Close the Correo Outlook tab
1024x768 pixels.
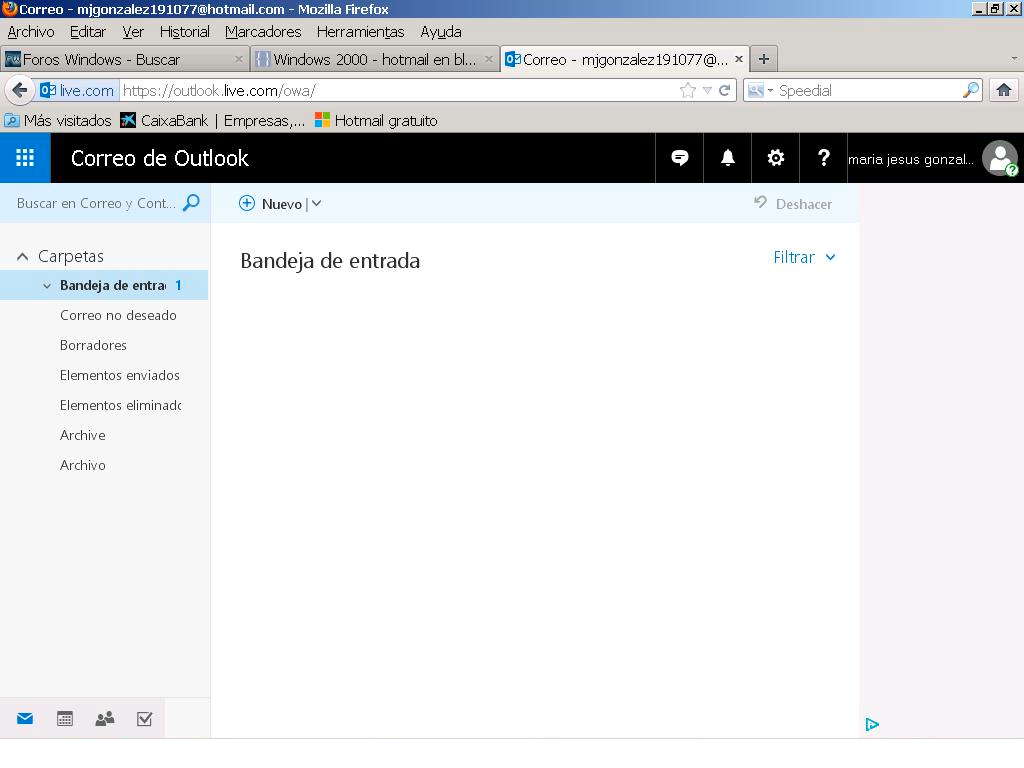(739, 59)
